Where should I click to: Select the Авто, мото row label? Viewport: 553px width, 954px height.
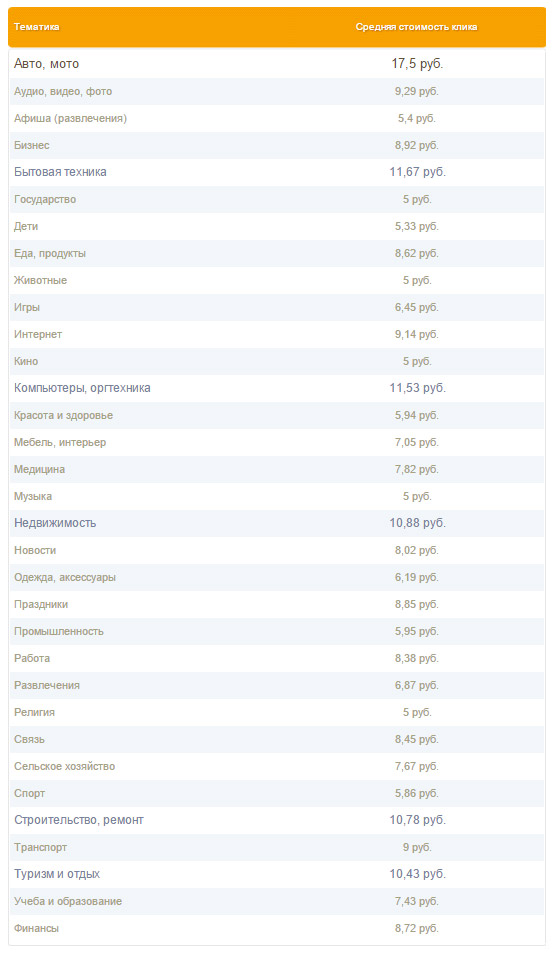(46, 64)
